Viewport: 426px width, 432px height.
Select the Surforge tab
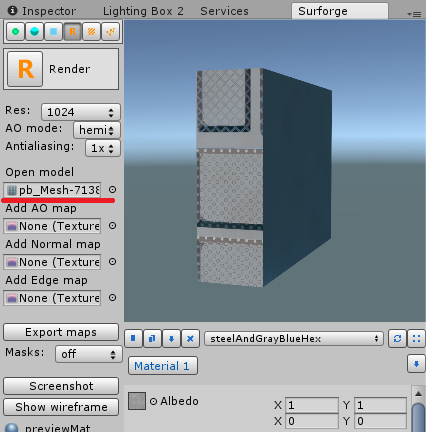340,11
